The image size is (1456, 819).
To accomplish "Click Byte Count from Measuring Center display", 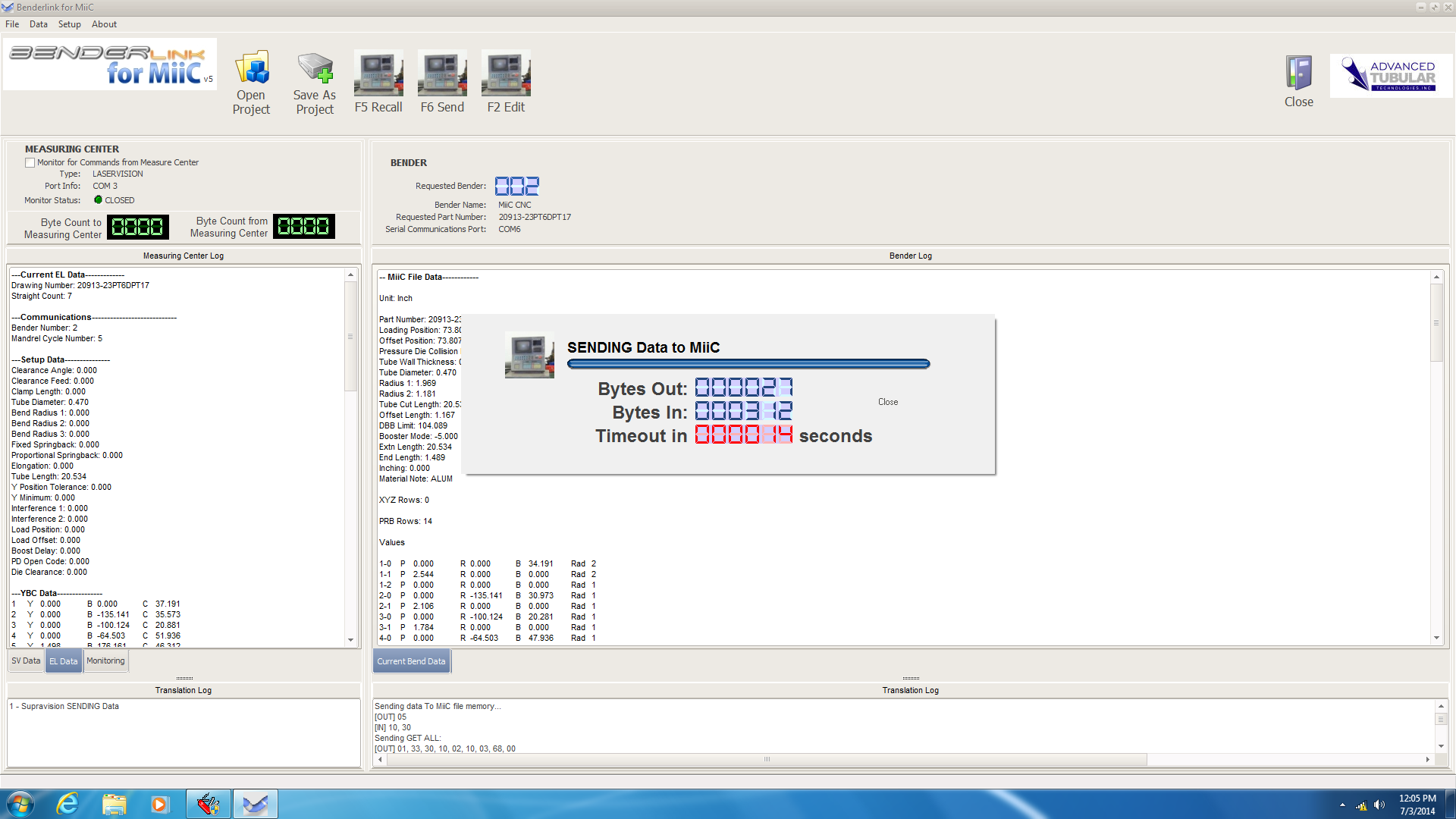I will coord(304,226).
